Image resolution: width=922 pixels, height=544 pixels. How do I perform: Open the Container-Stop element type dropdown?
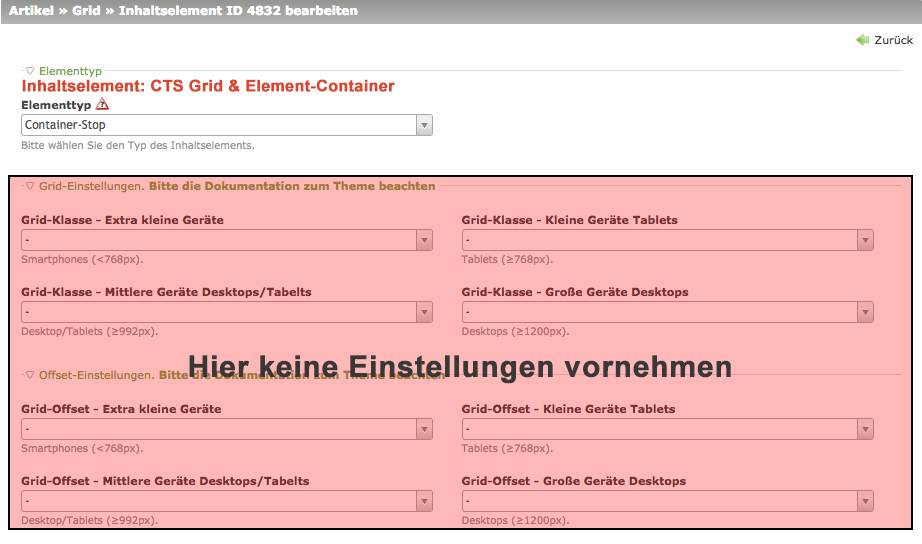(226, 125)
